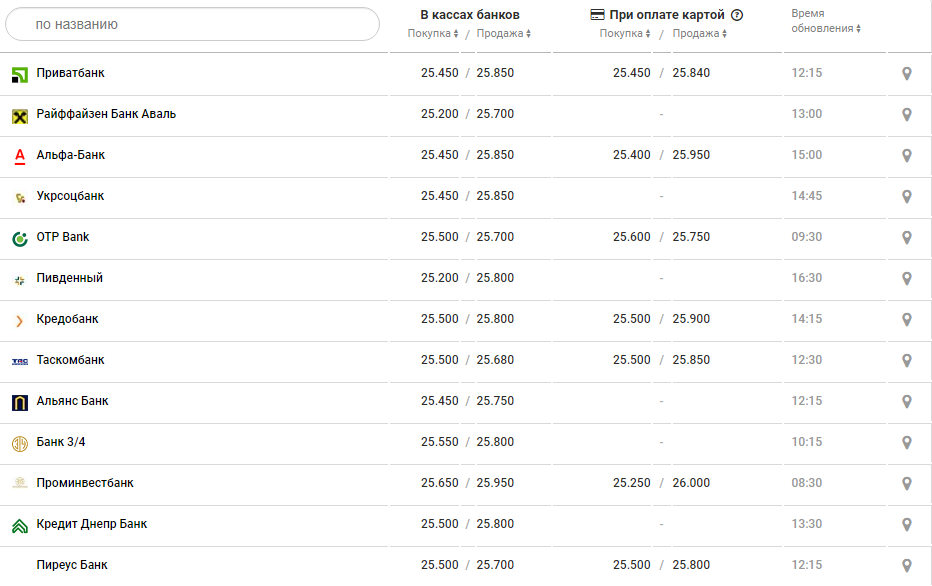Click the map marker for OTP Bank
The height and width of the screenshot is (586, 932).
(x=906, y=238)
